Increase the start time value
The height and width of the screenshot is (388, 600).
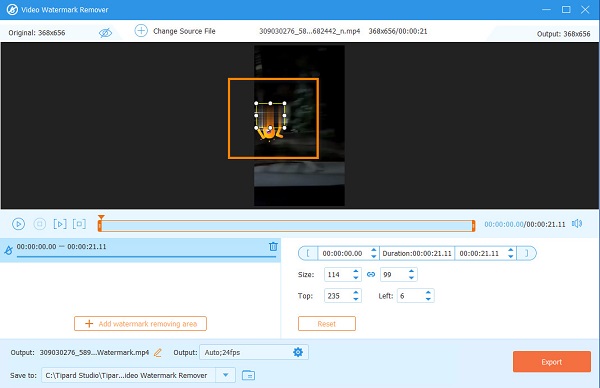pos(374,250)
